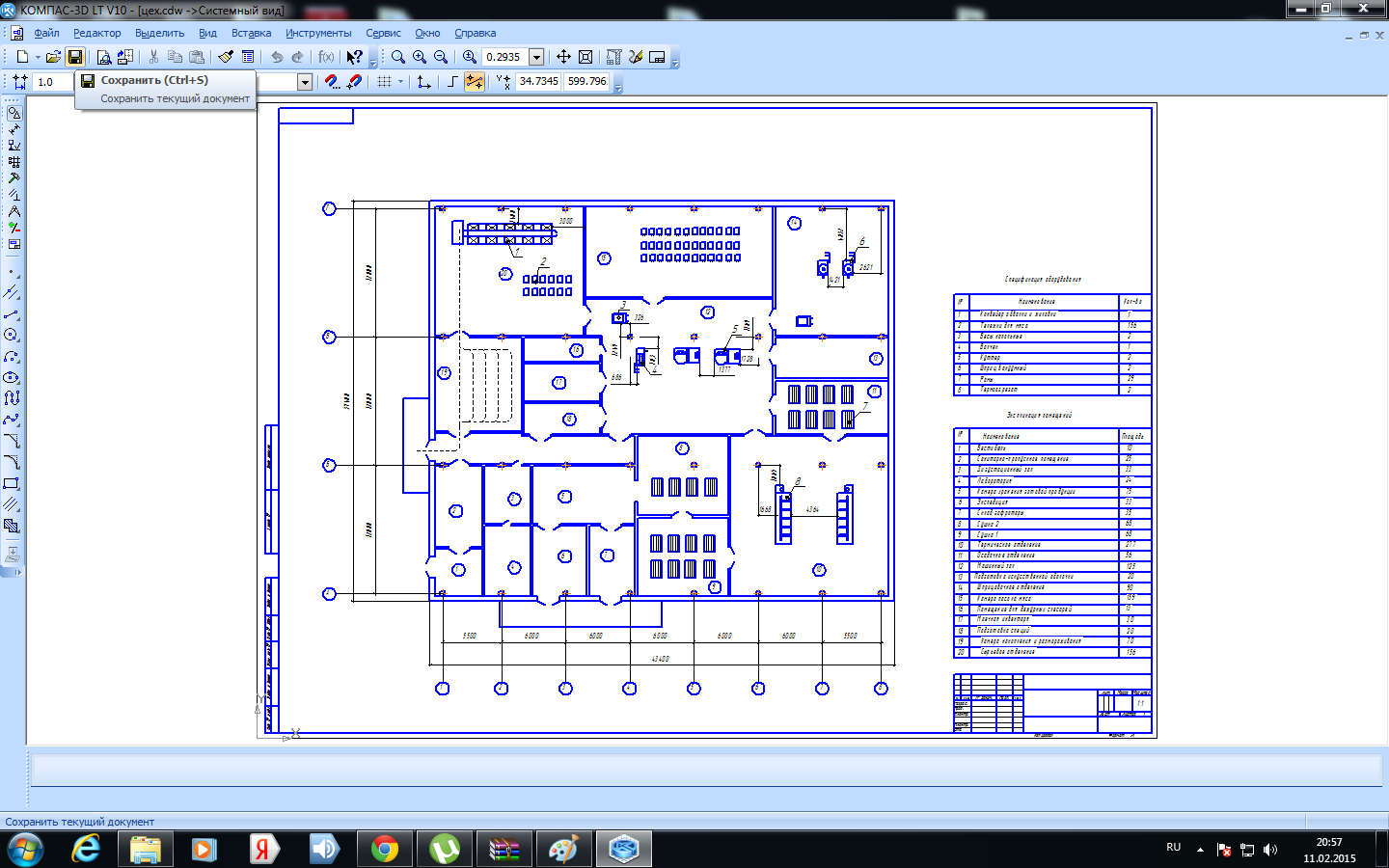Click the clock showing 20:57
Screen dimensions: 1389x868
point(1329,842)
